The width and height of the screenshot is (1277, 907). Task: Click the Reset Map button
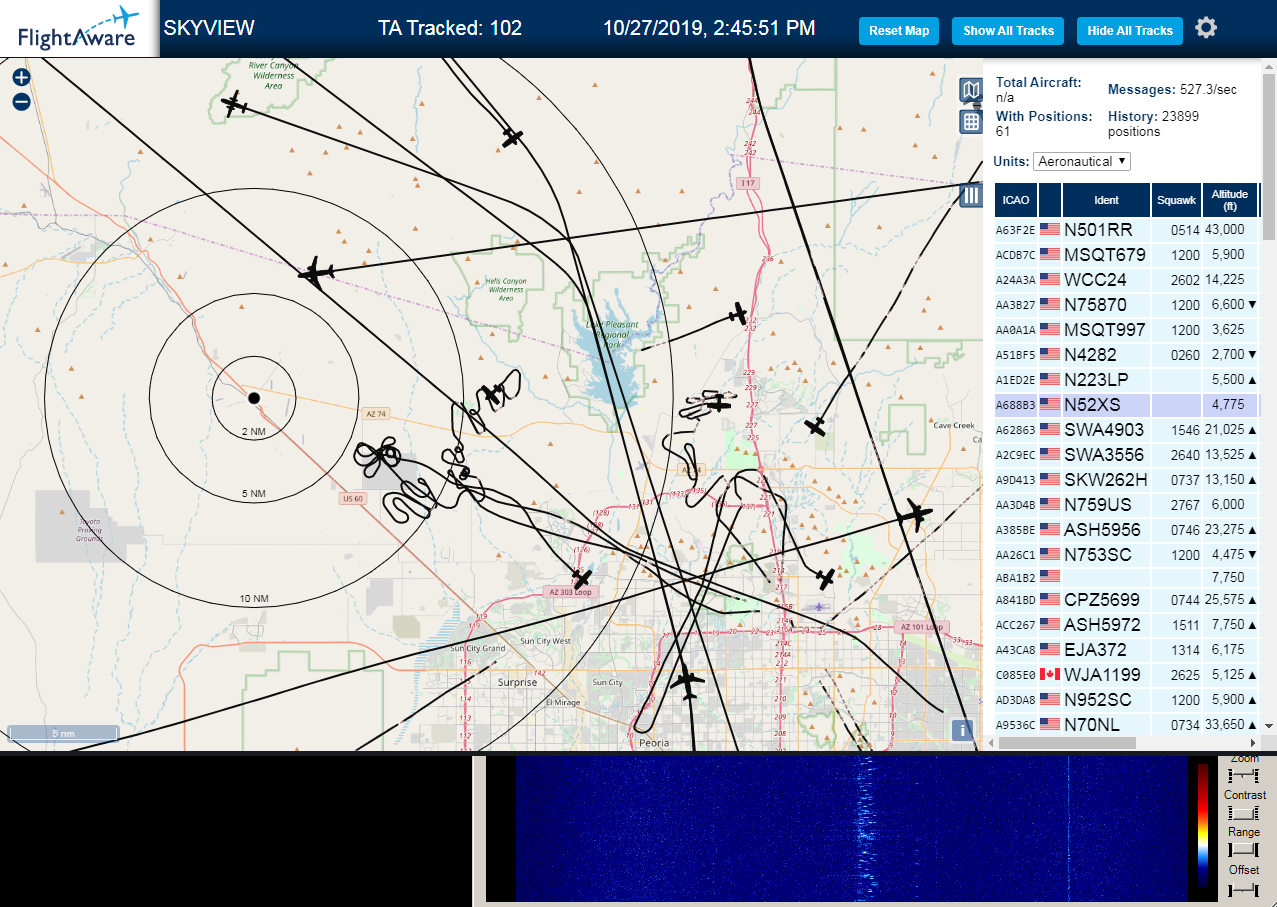point(899,31)
